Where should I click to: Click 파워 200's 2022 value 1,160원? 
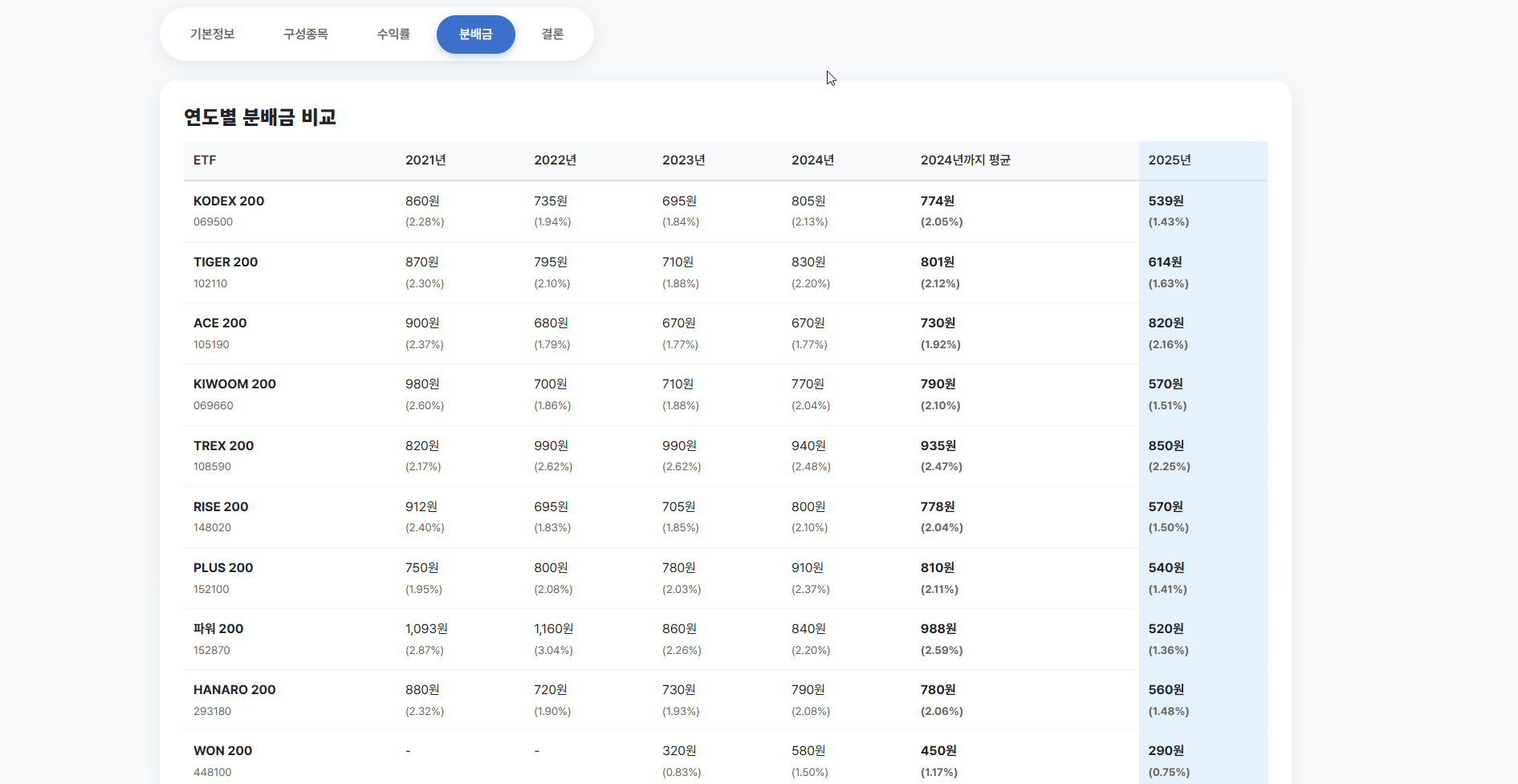(554, 629)
